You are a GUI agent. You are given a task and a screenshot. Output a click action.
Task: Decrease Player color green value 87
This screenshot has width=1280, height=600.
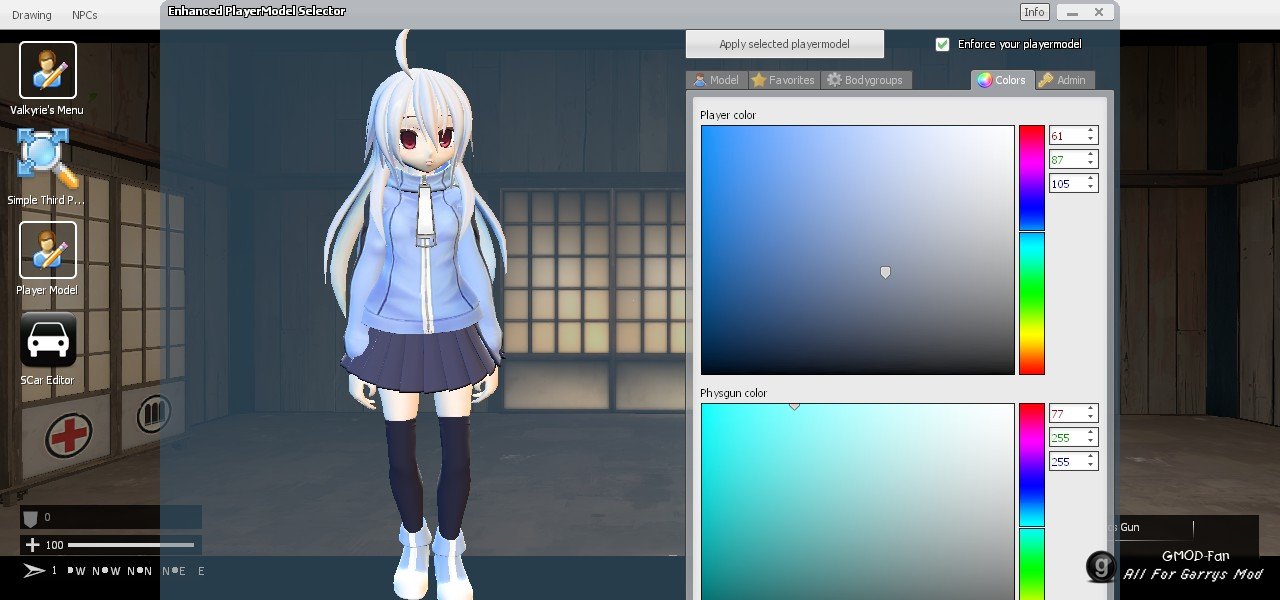pos(1091,163)
